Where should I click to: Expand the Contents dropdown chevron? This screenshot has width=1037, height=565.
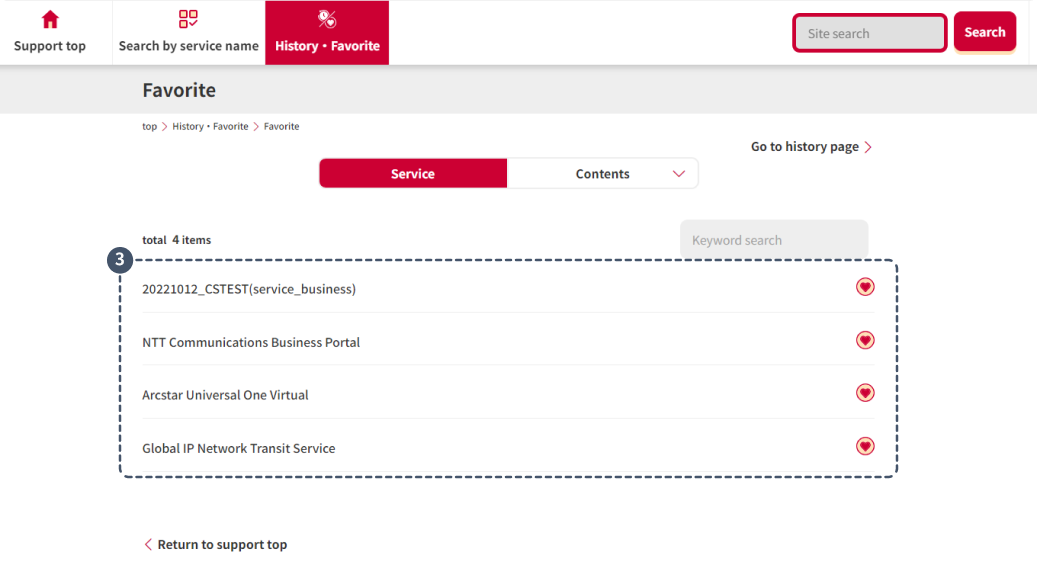679,173
